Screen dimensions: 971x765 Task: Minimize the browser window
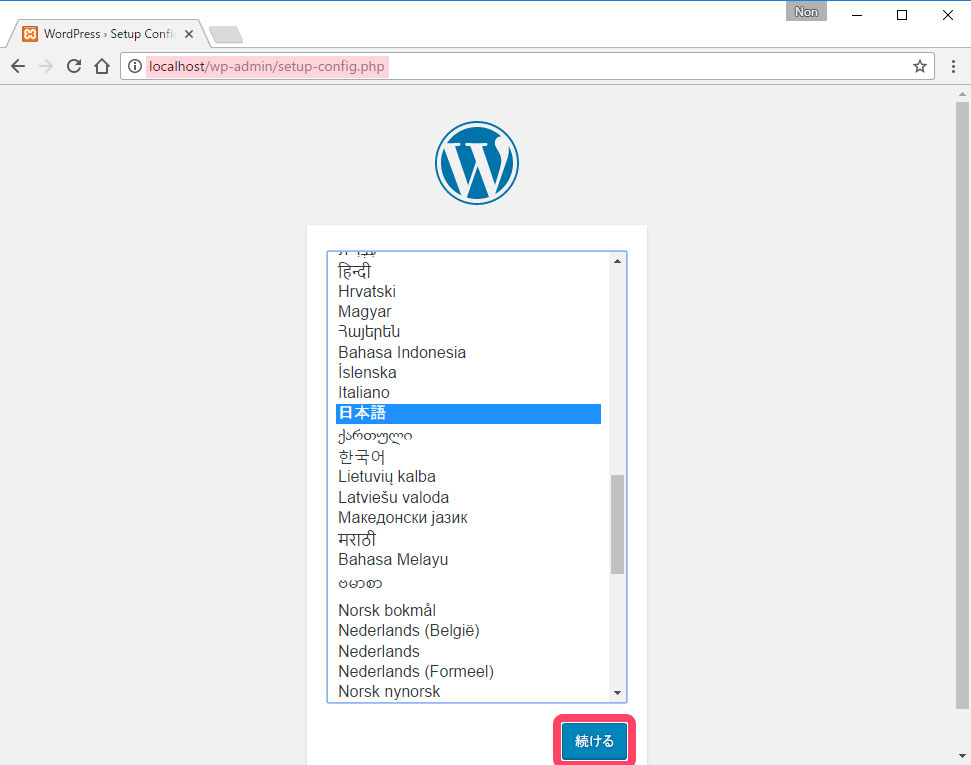(x=857, y=15)
